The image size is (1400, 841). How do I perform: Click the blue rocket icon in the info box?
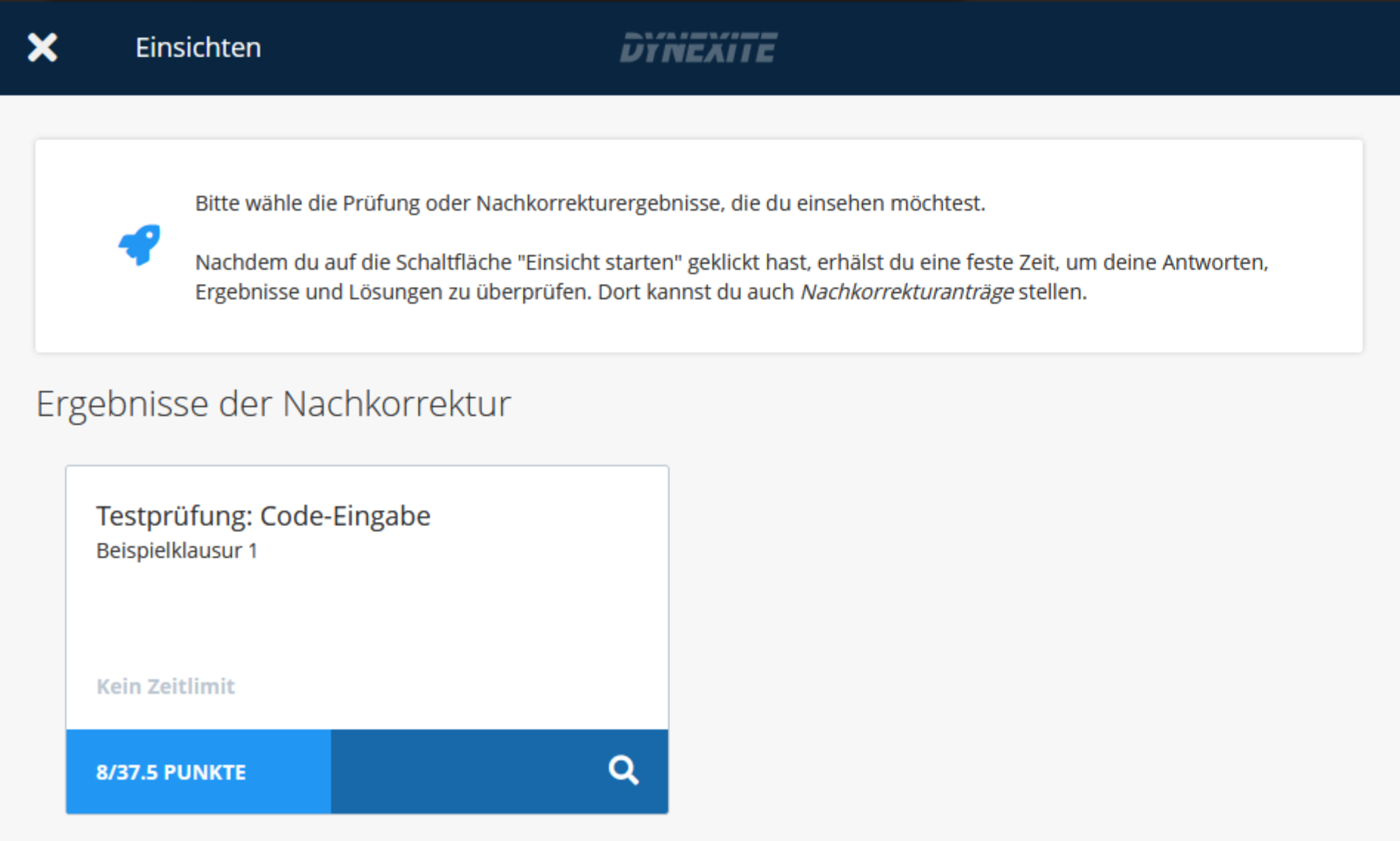(140, 245)
